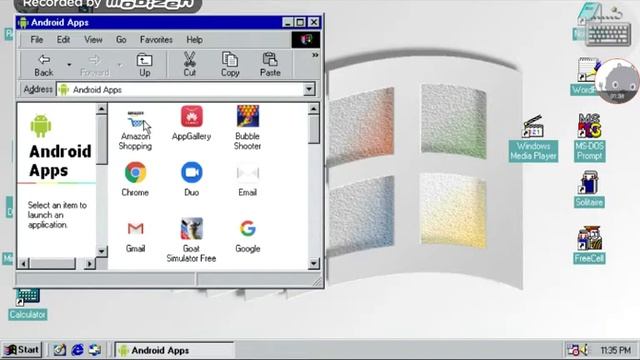This screenshot has height=360, width=640.
Task: Click the Android robot icon in left pane
Action: pos(41,126)
